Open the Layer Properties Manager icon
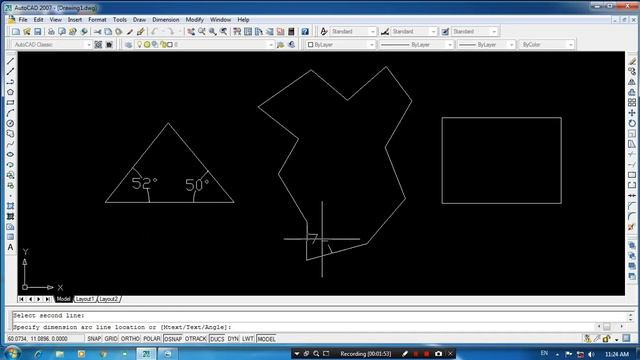 (129, 44)
